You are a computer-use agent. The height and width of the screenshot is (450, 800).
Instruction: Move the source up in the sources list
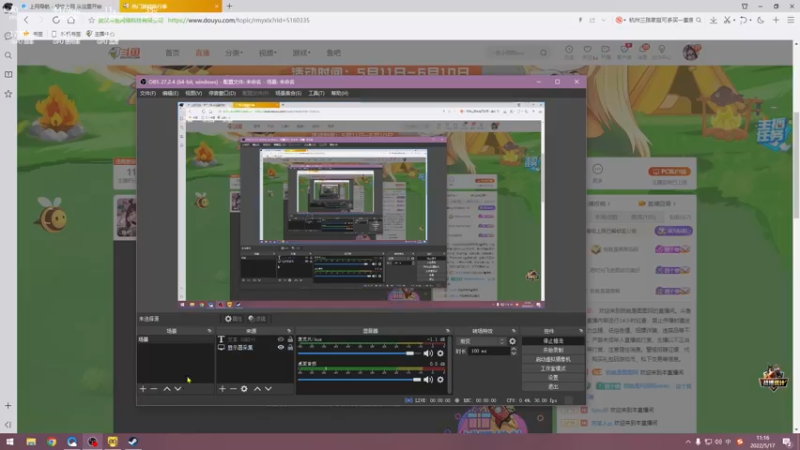pos(257,389)
